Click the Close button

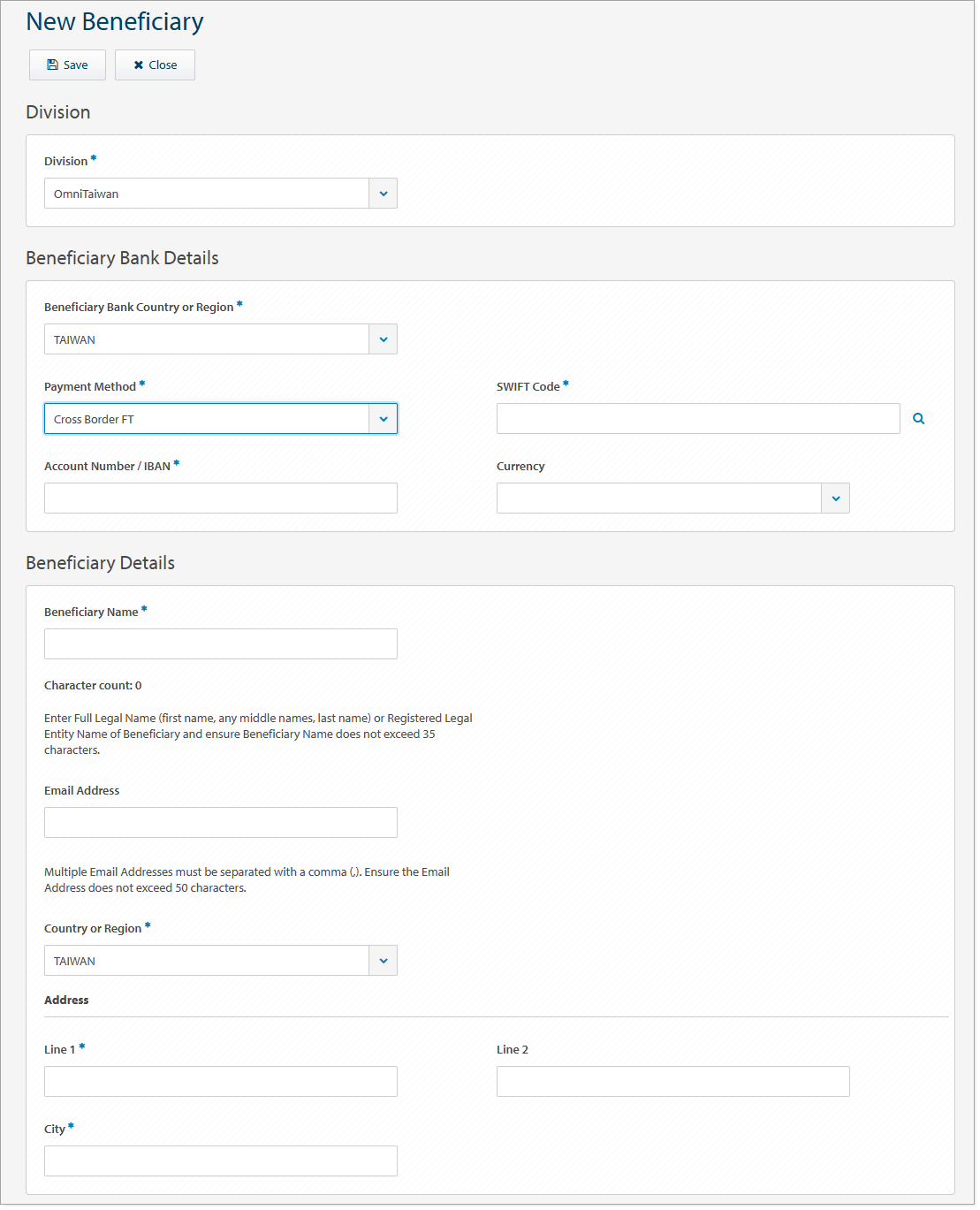155,65
